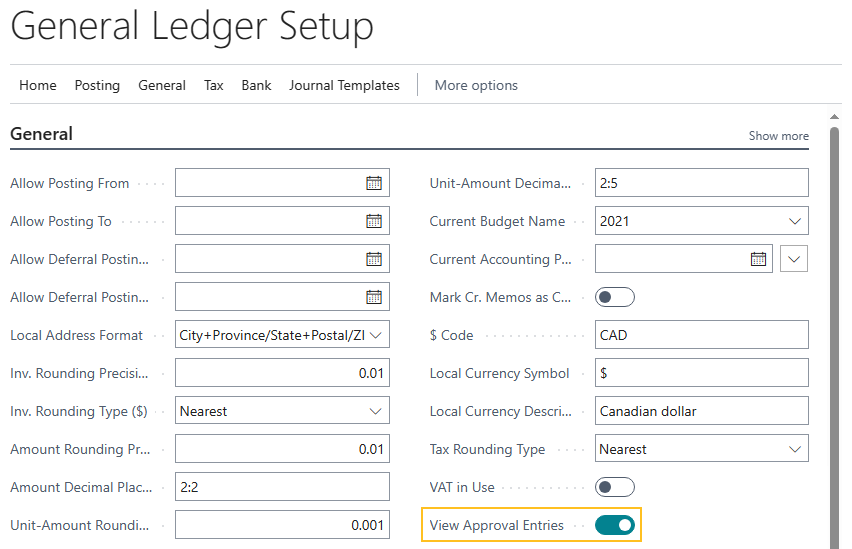Click calendar icon in fourth Allow Deferral row
The height and width of the screenshot is (549, 852).
pyautogui.click(x=374, y=297)
